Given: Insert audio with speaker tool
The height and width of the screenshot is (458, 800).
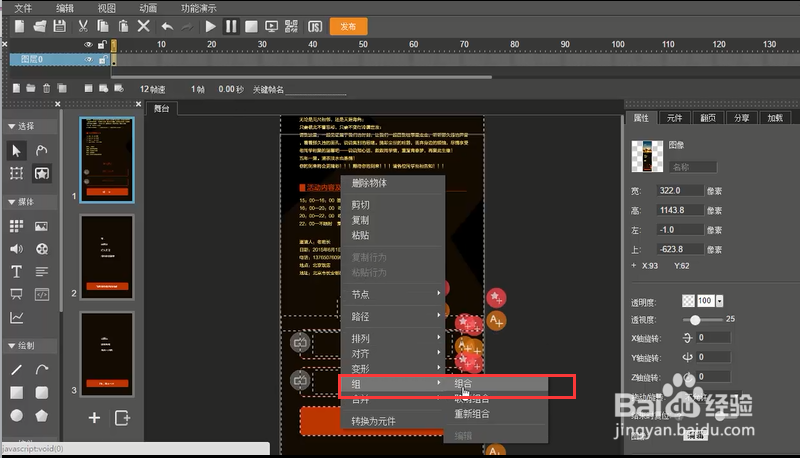Looking at the screenshot, I should point(16,249).
